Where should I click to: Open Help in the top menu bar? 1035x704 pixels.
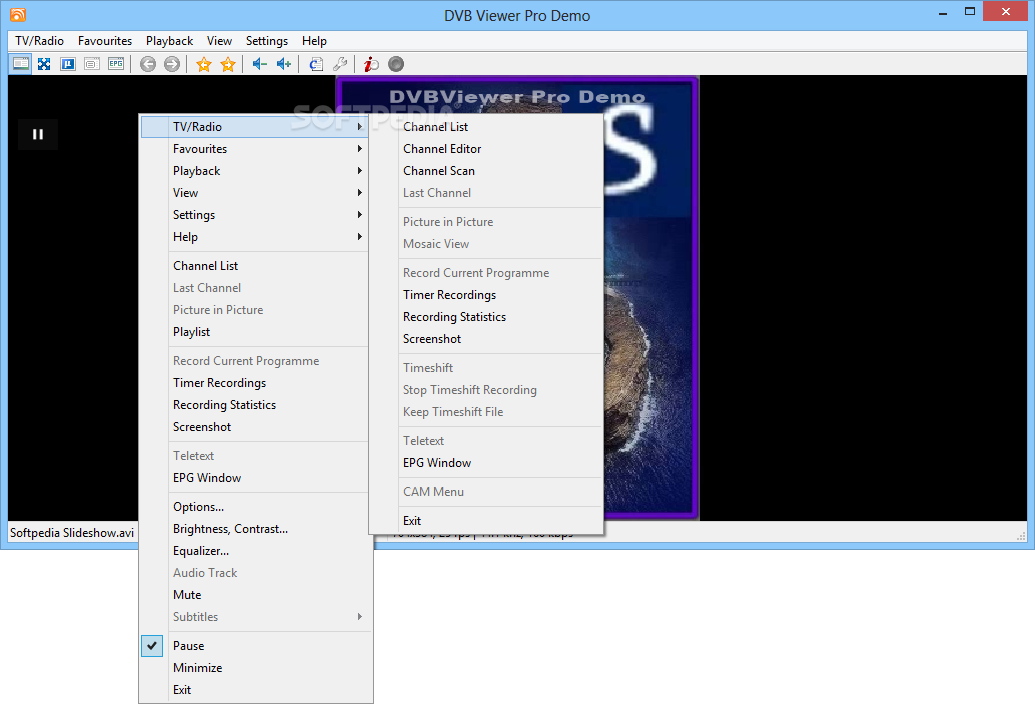(x=314, y=41)
